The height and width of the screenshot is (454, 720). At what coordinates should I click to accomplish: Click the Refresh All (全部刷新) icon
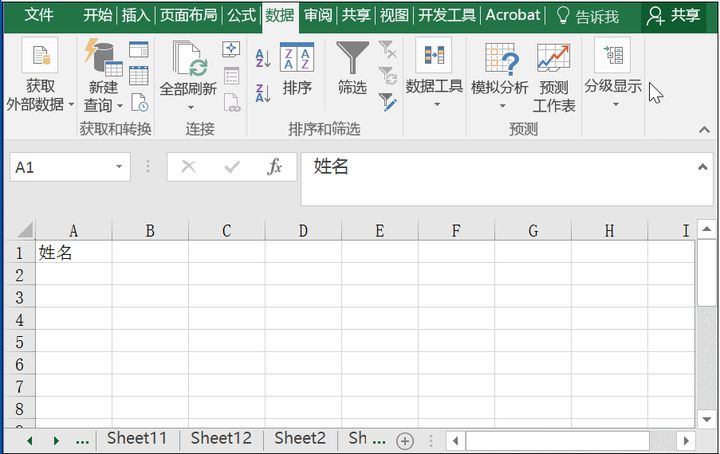[x=188, y=59]
